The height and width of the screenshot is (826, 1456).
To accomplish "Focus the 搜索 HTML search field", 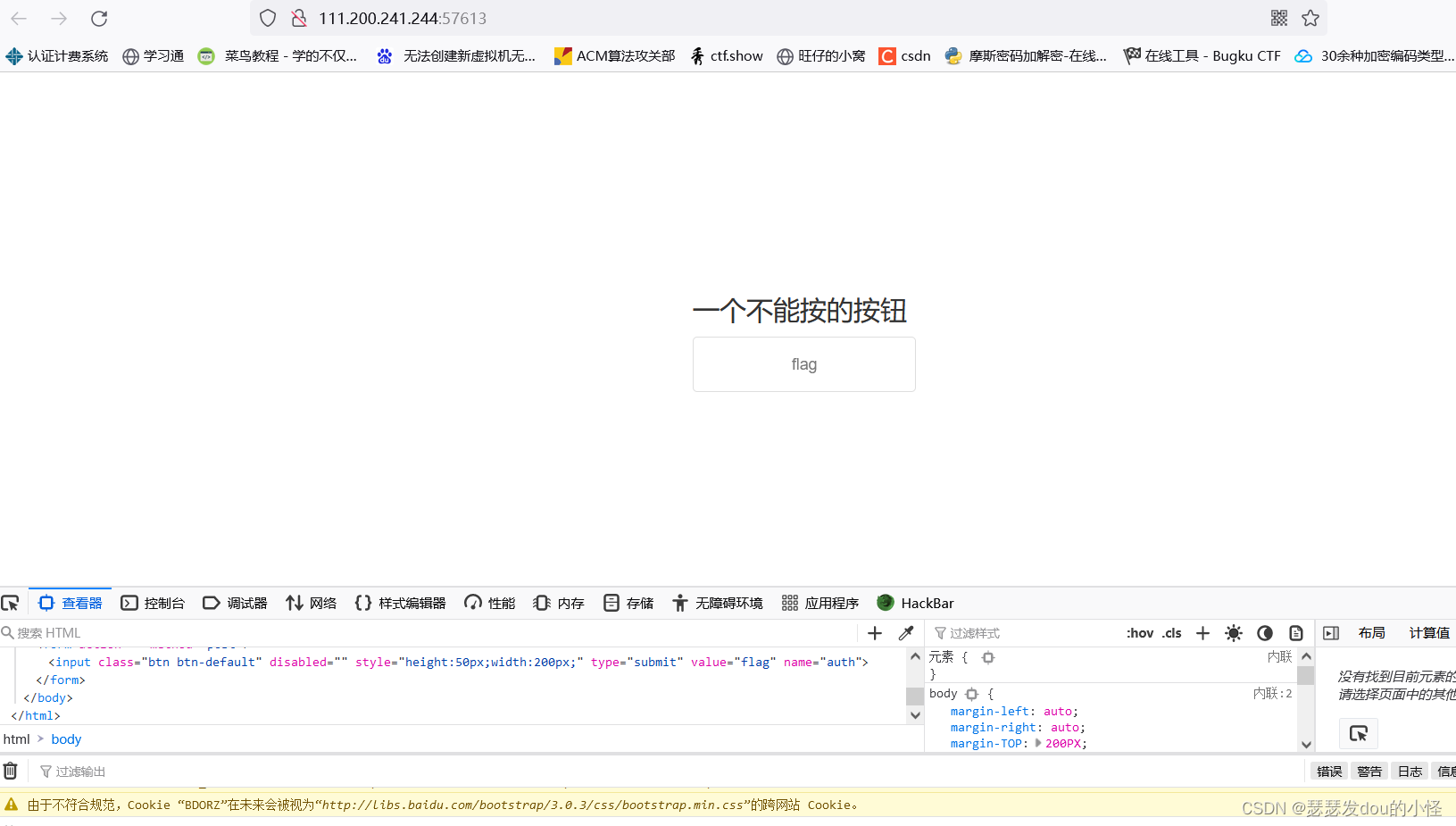I will click(x=428, y=632).
